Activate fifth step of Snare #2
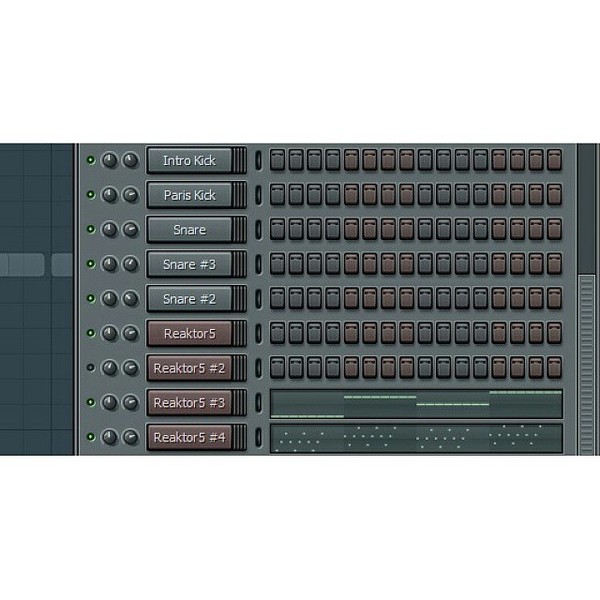This screenshot has height=600, width=600. click(x=351, y=298)
